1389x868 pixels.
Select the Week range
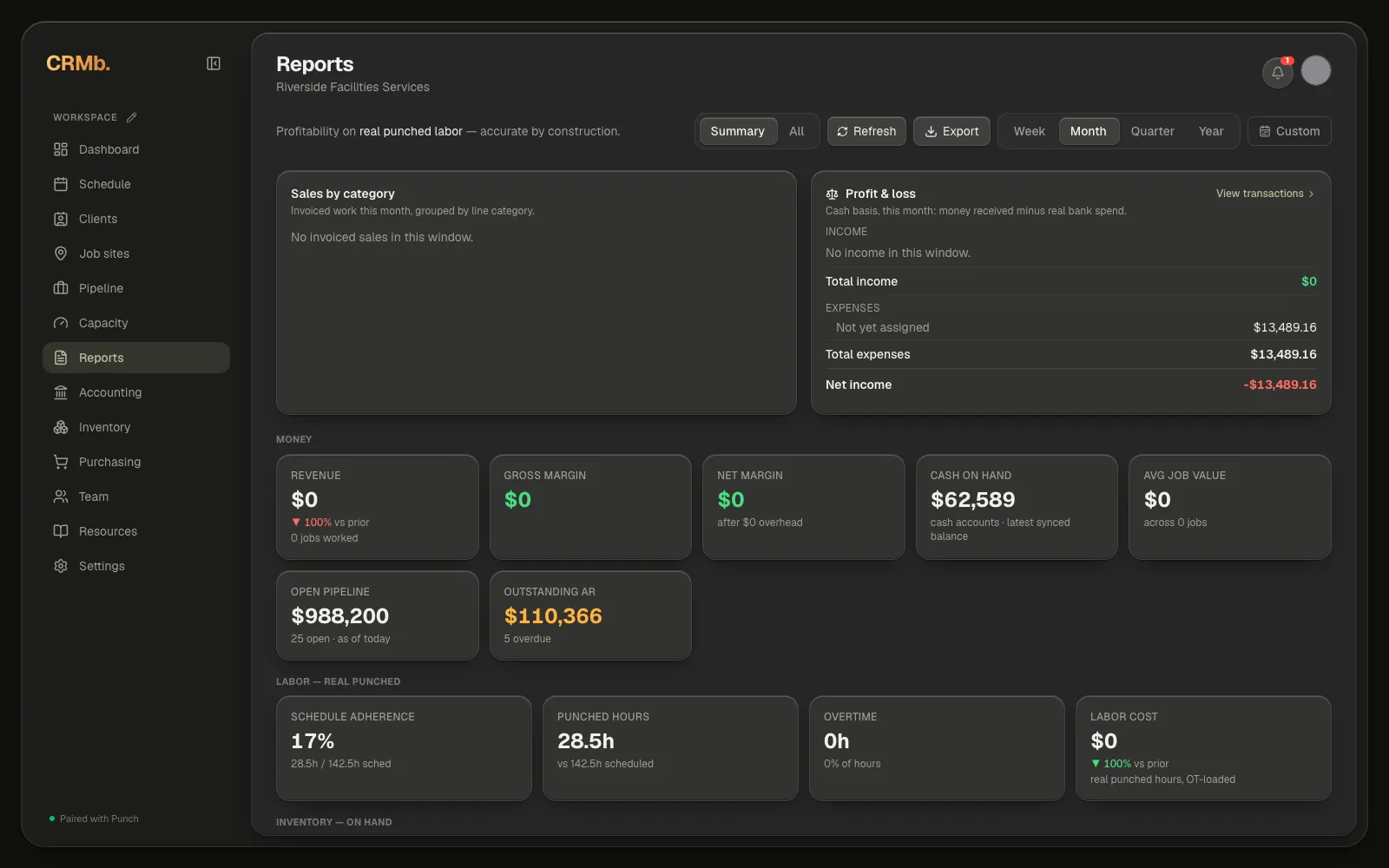1030,131
